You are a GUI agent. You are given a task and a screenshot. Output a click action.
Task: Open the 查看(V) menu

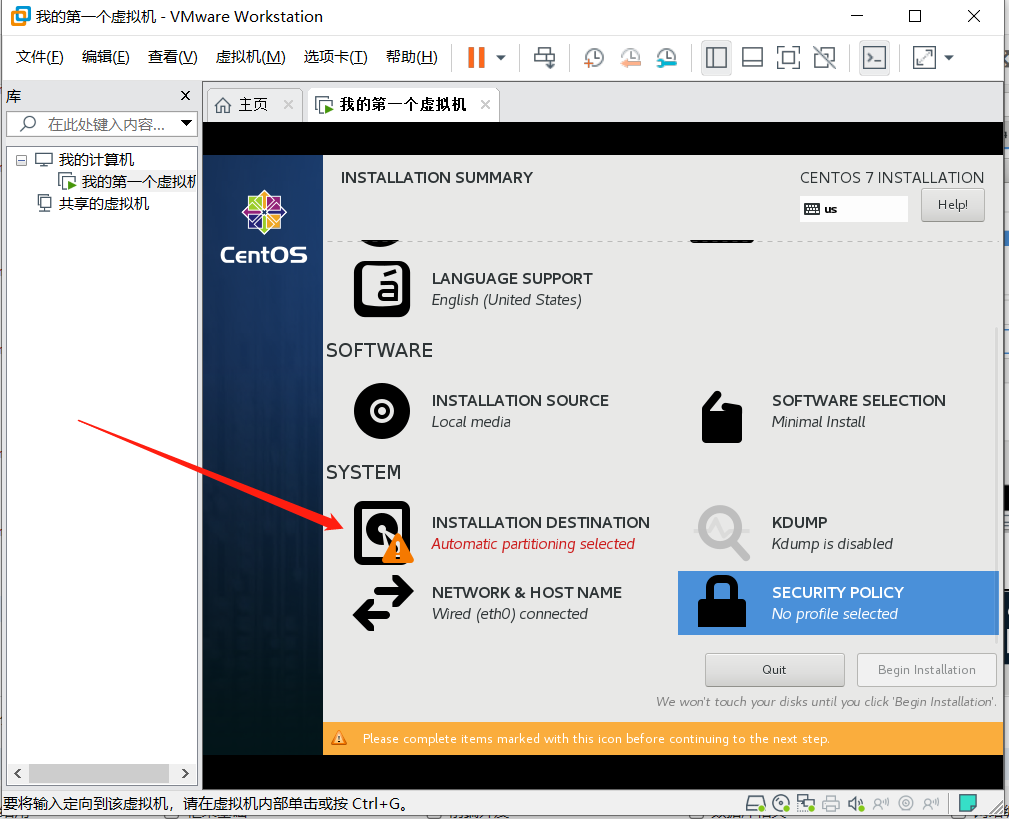coord(172,57)
